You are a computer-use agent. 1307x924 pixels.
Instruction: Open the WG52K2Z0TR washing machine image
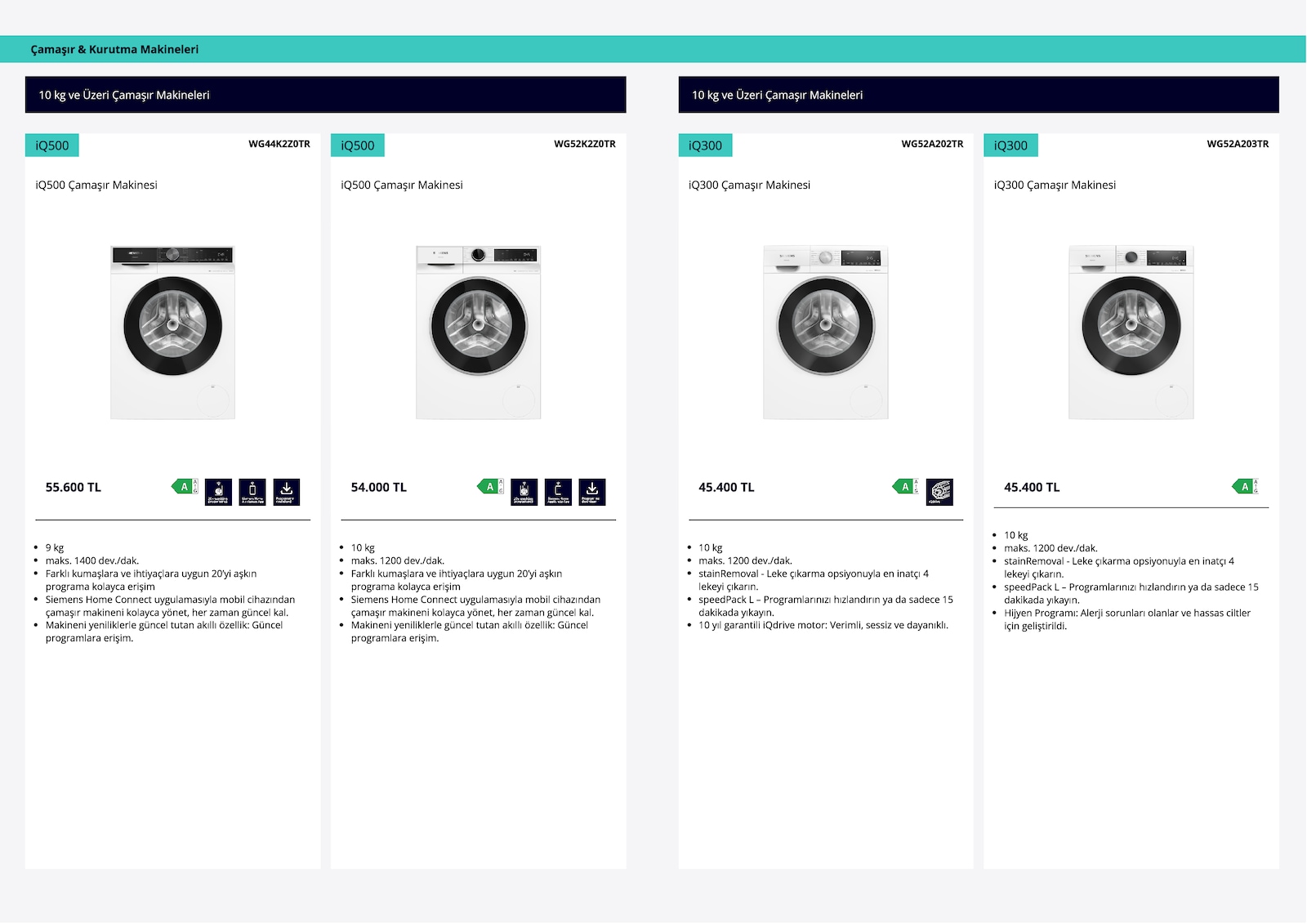(478, 333)
